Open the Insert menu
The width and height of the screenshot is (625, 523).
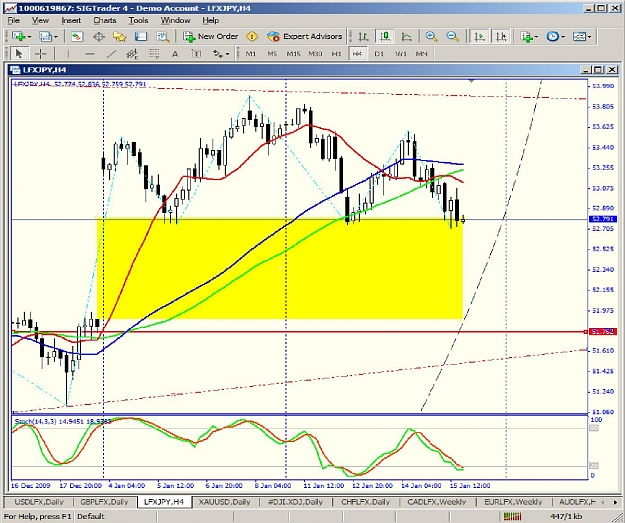pos(71,20)
